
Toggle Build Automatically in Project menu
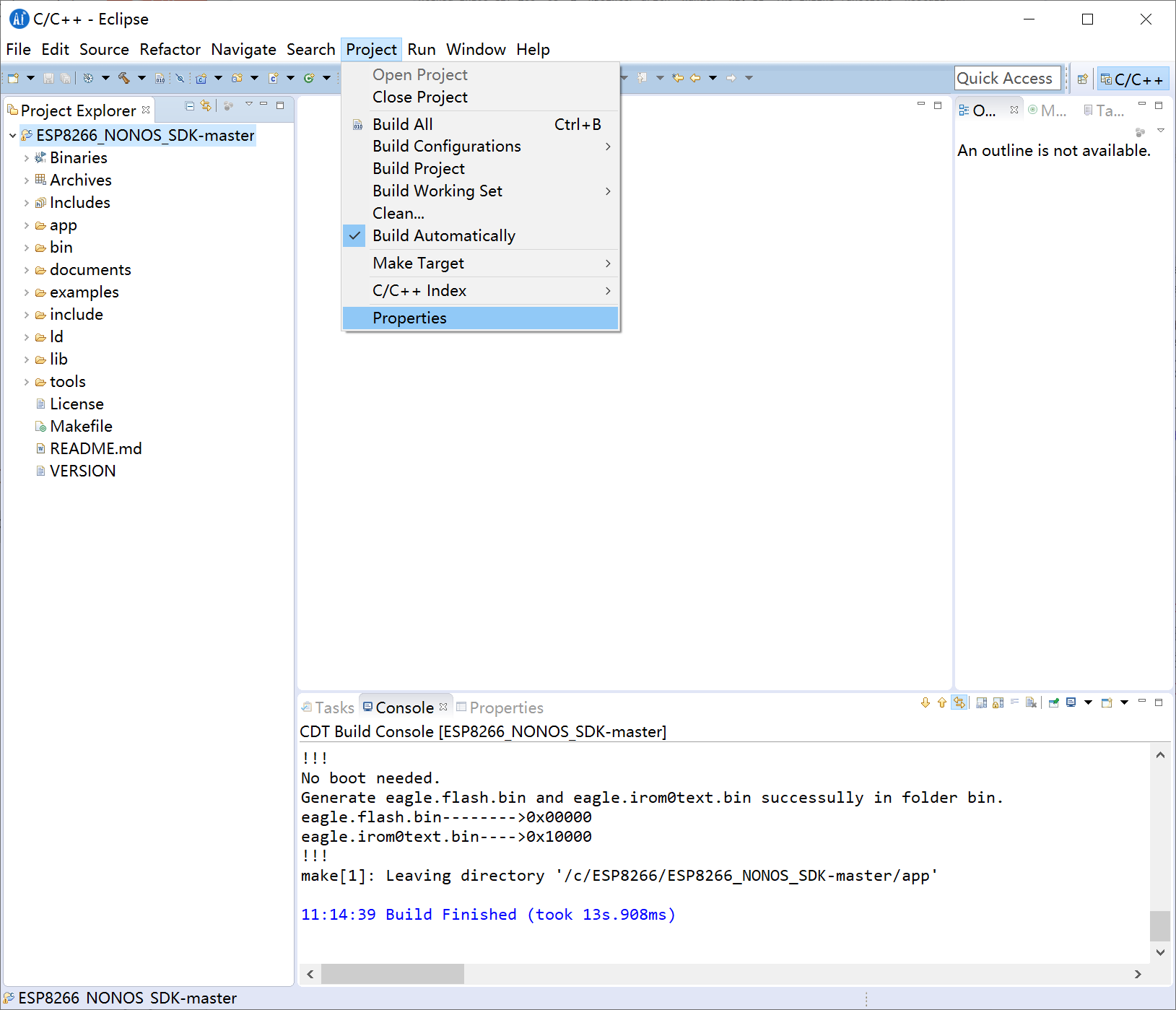point(481,235)
